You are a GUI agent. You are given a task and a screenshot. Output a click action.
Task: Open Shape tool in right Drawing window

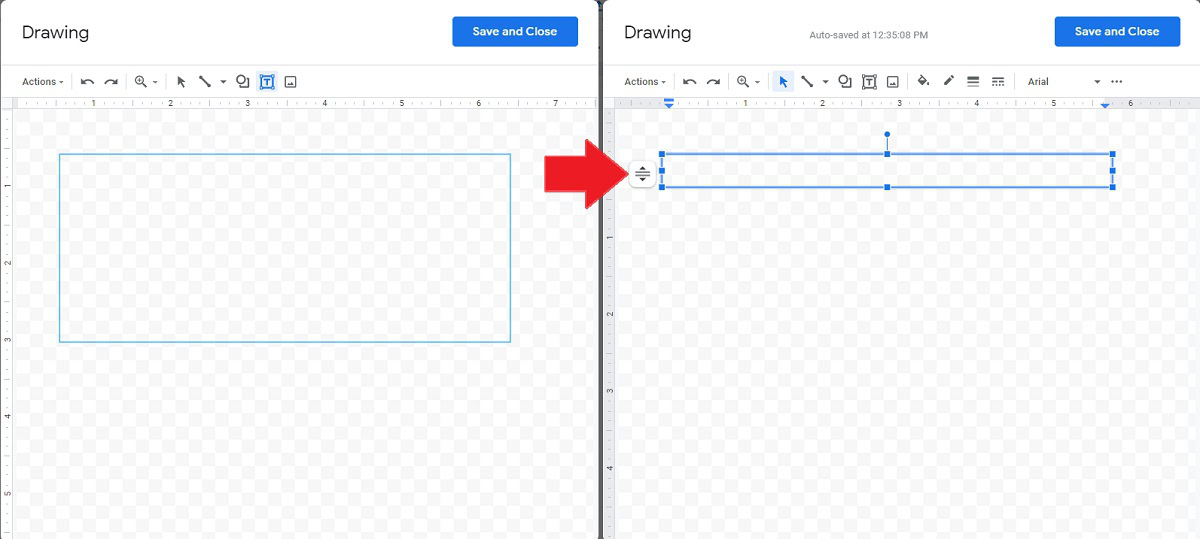tap(845, 82)
